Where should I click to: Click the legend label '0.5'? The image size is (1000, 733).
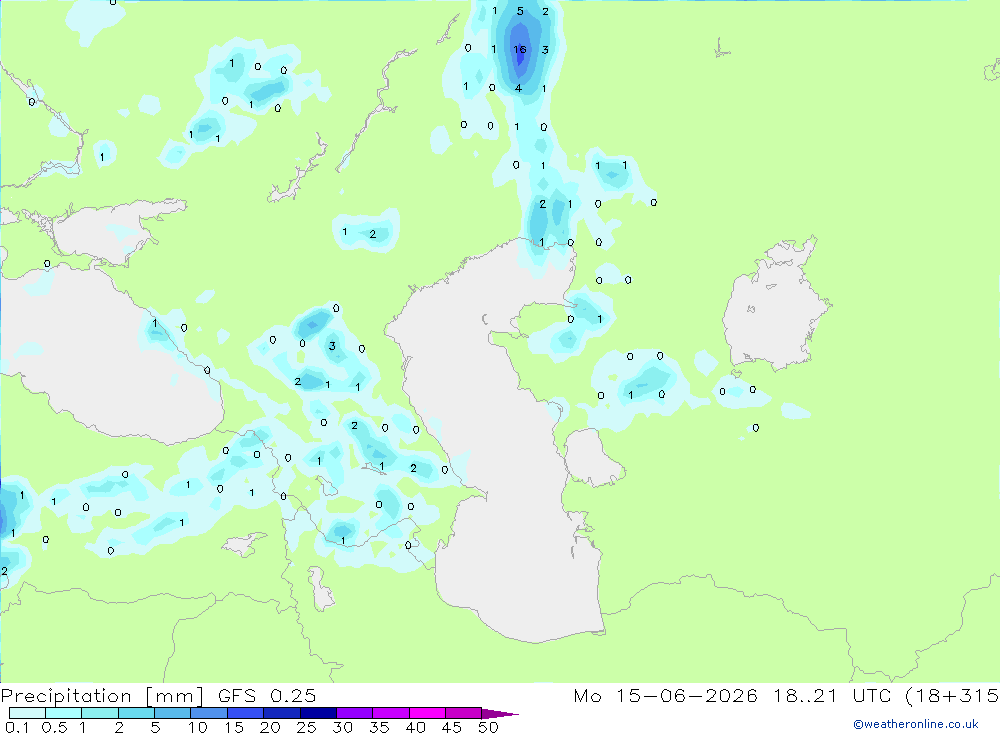54,727
